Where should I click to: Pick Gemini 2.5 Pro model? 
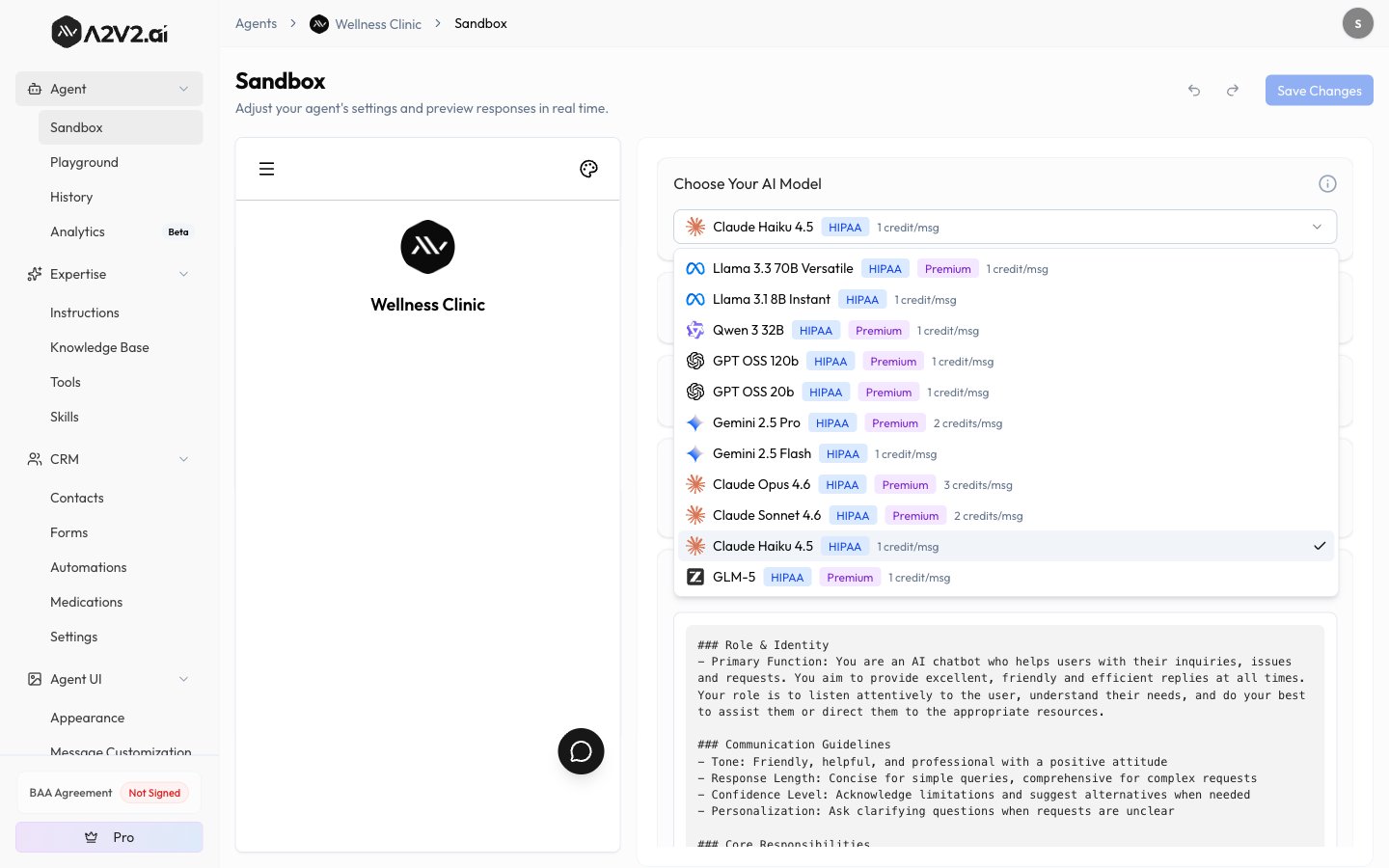(x=1006, y=423)
